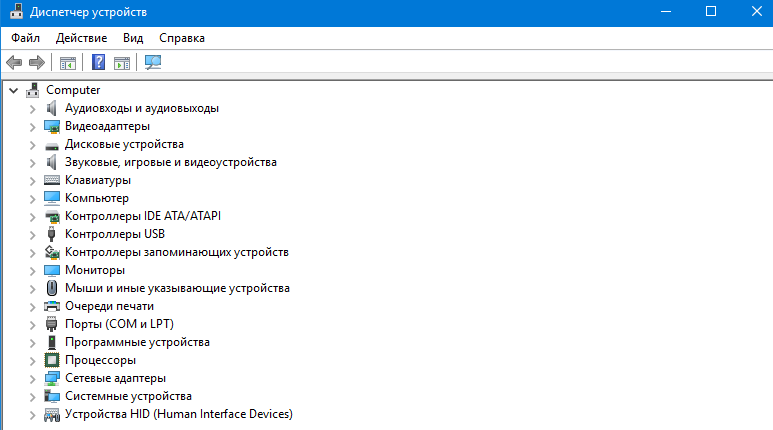This screenshot has height=430, width=773.
Task: Click the chip icon beside Процессоры
Action: click(x=52, y=360)
